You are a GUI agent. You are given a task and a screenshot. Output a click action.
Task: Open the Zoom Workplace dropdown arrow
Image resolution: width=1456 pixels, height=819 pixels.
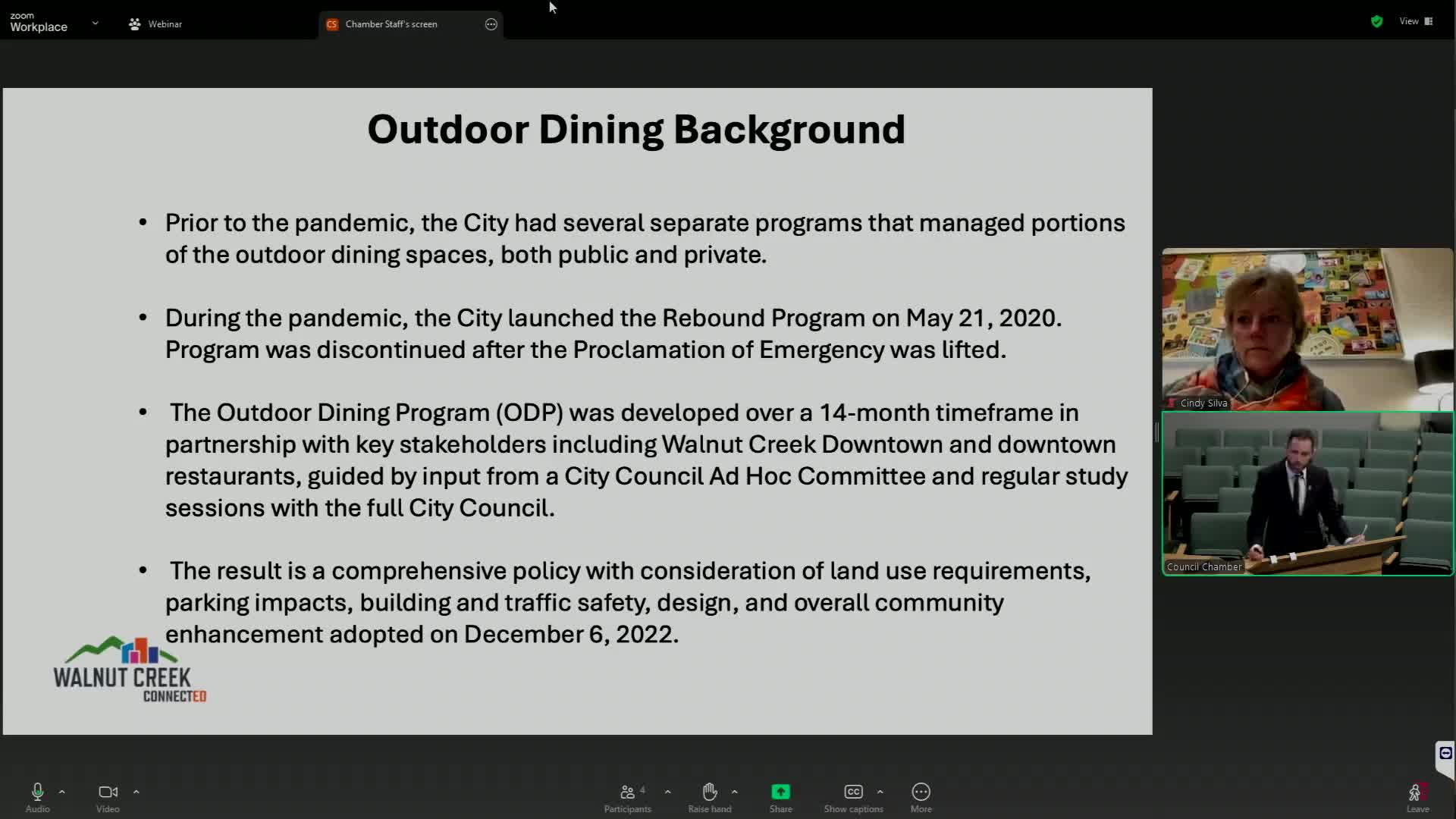[x=96, y=24]
